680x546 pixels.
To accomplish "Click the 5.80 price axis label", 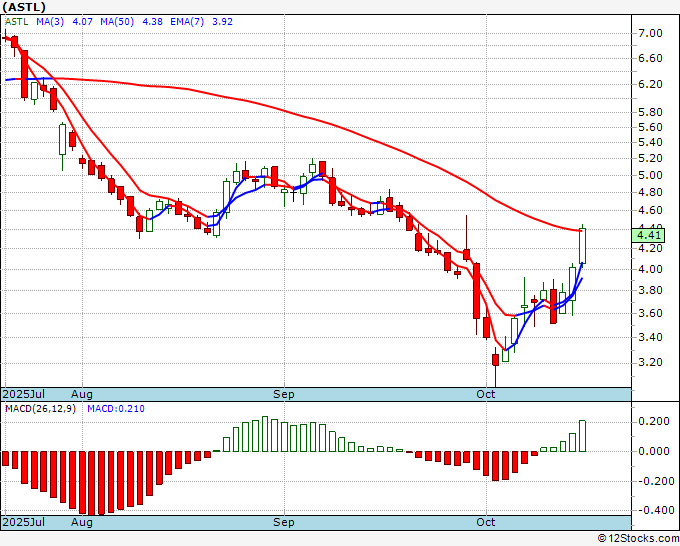I will point(651,112).
